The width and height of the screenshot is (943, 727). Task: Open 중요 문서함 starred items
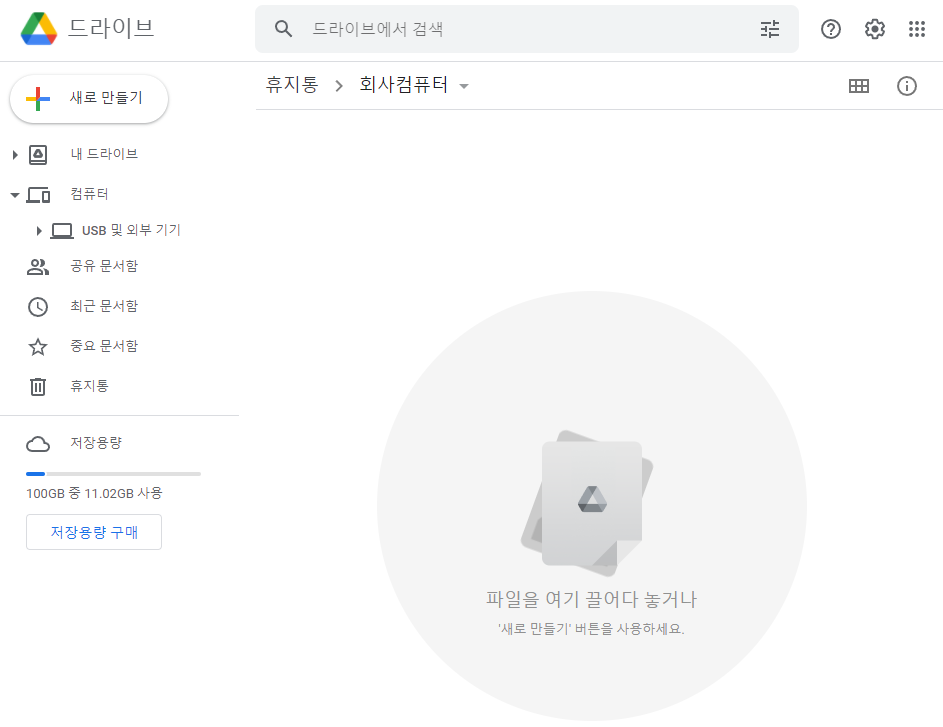click(x=104, y=346)
